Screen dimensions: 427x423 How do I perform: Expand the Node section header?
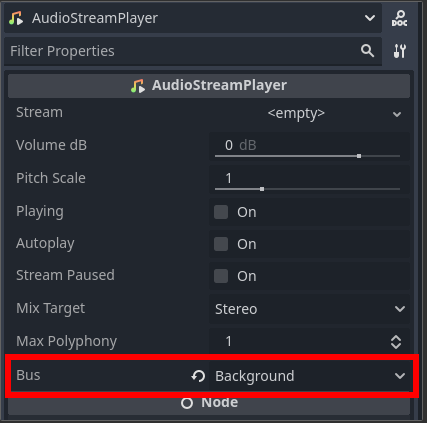pyautogui.click(x=209, y=403)
